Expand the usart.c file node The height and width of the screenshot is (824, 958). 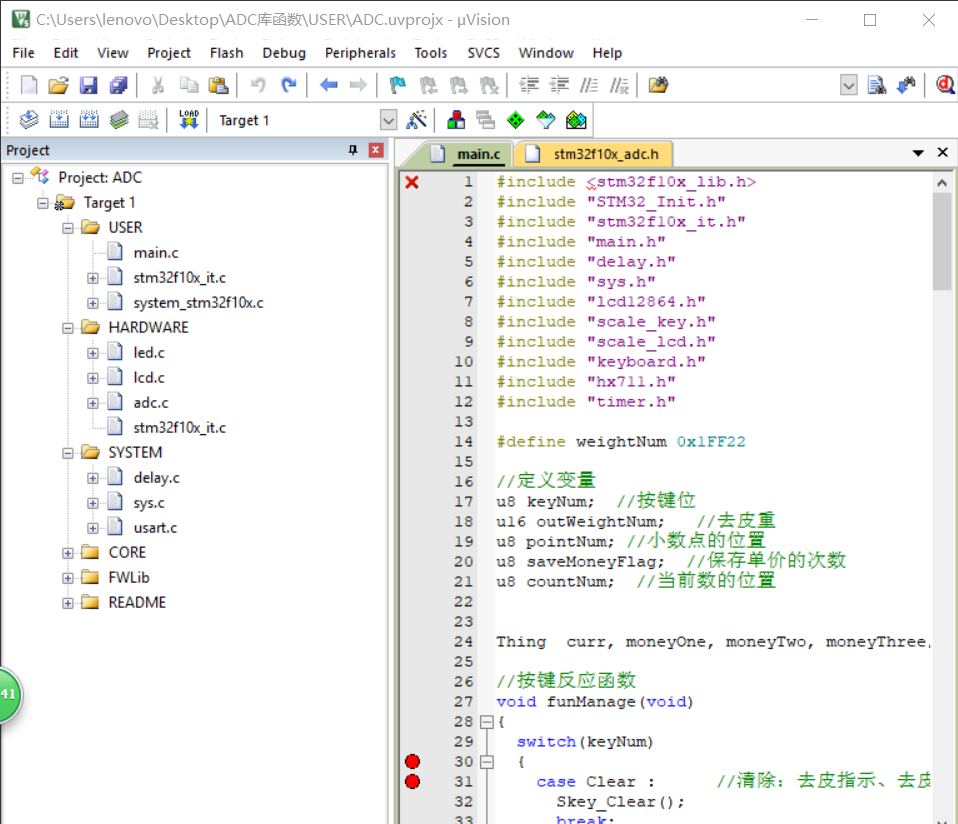click(92, 528)
